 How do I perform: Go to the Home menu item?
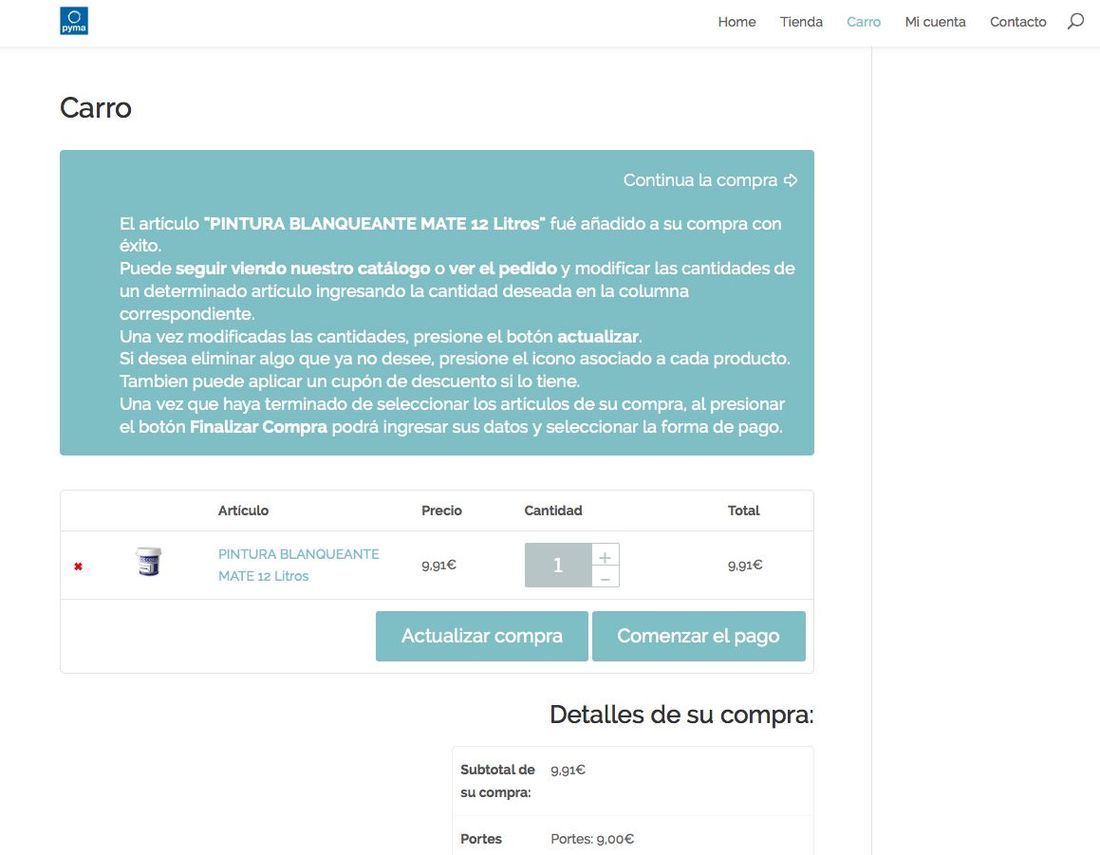point(737,22)
